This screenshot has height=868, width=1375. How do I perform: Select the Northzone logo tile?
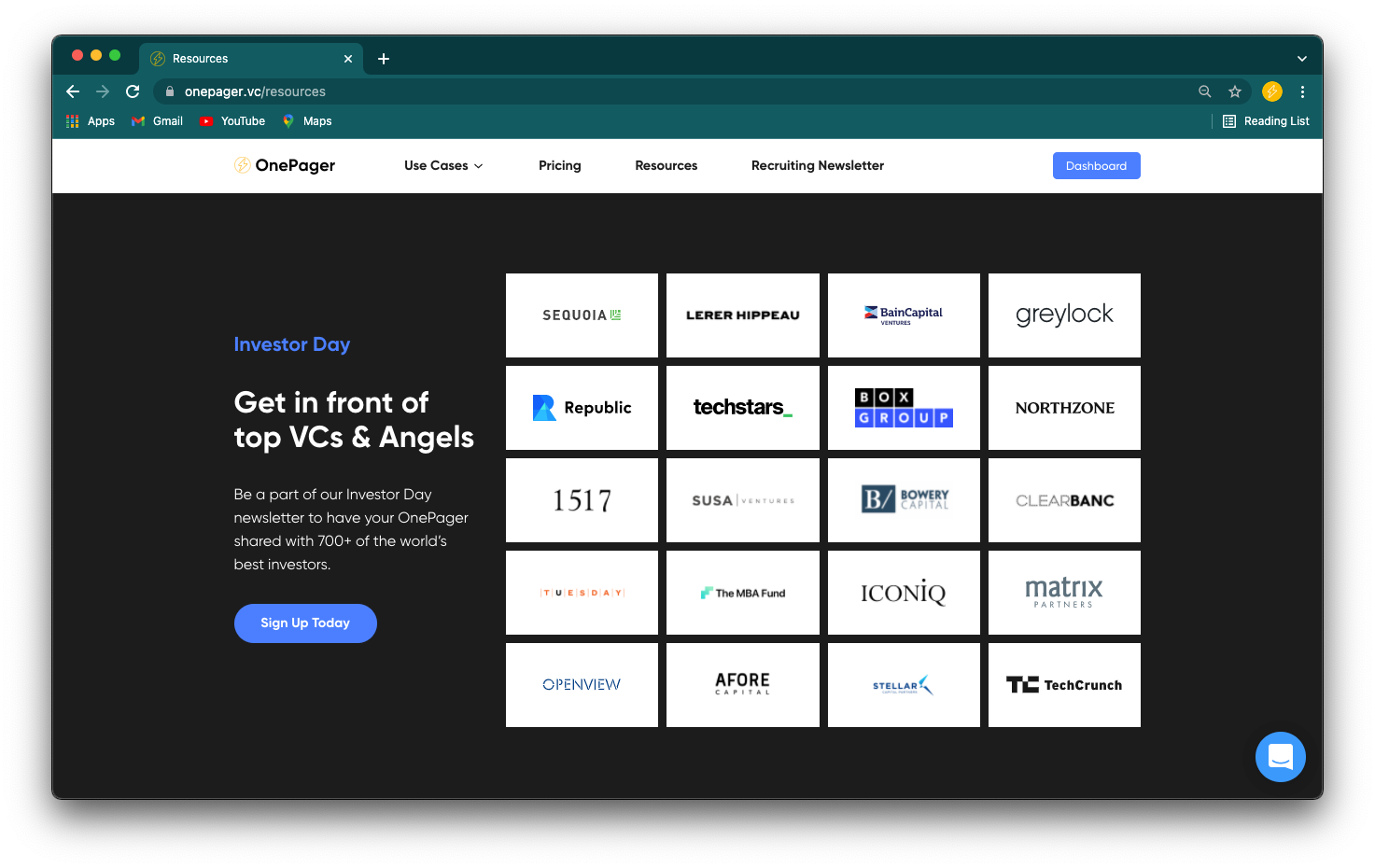(1064, 408)
